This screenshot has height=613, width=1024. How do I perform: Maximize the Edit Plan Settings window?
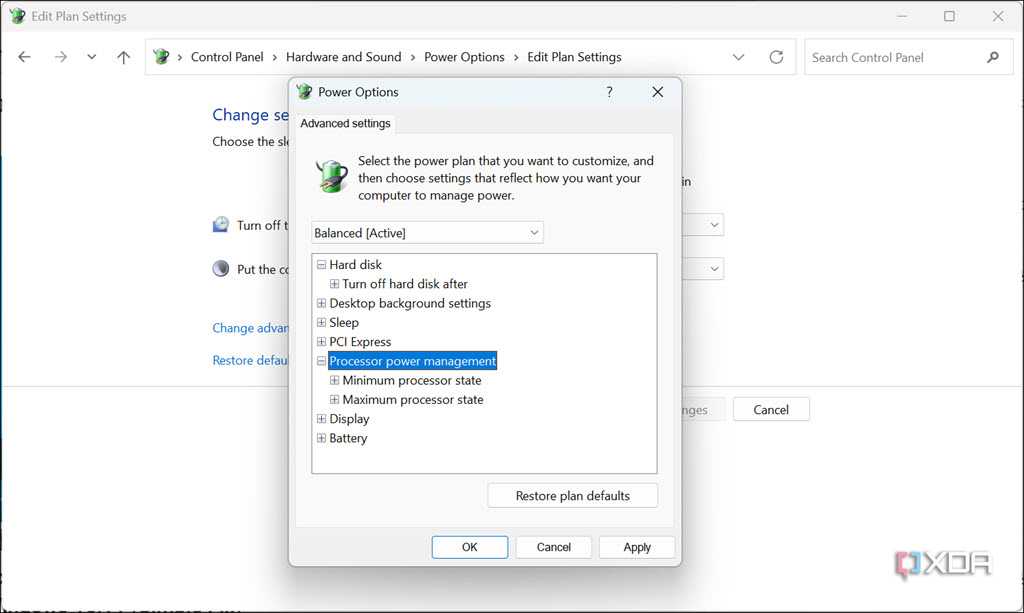[x=949, y=16]
